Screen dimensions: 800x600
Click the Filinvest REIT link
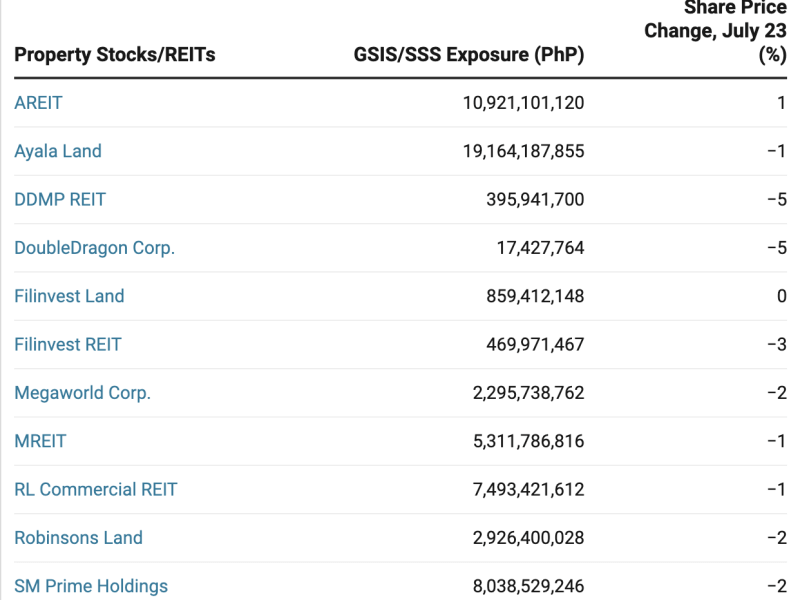[x=67, y=344]
